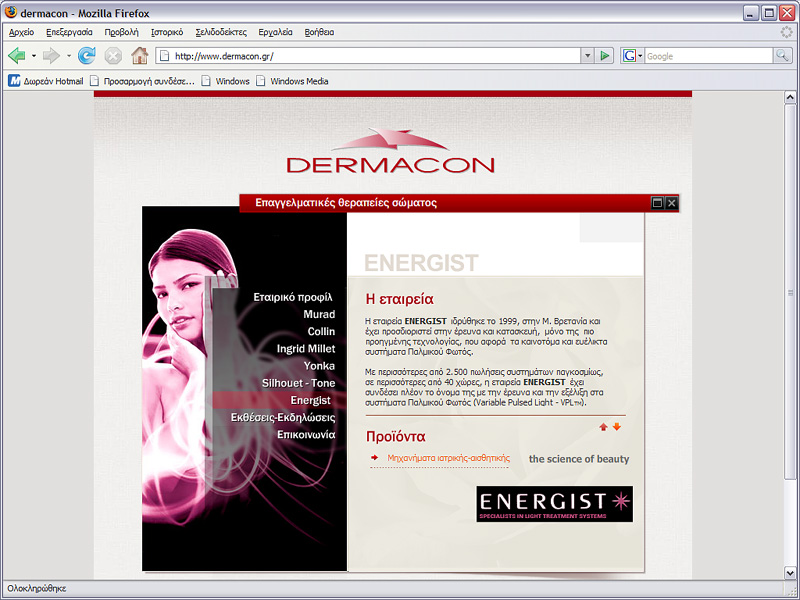The width and height of the screenshot is (800, 600).
Task: Maximize the red Επαγγελματικές θεραπείες panel
Action: coord(658,203)
